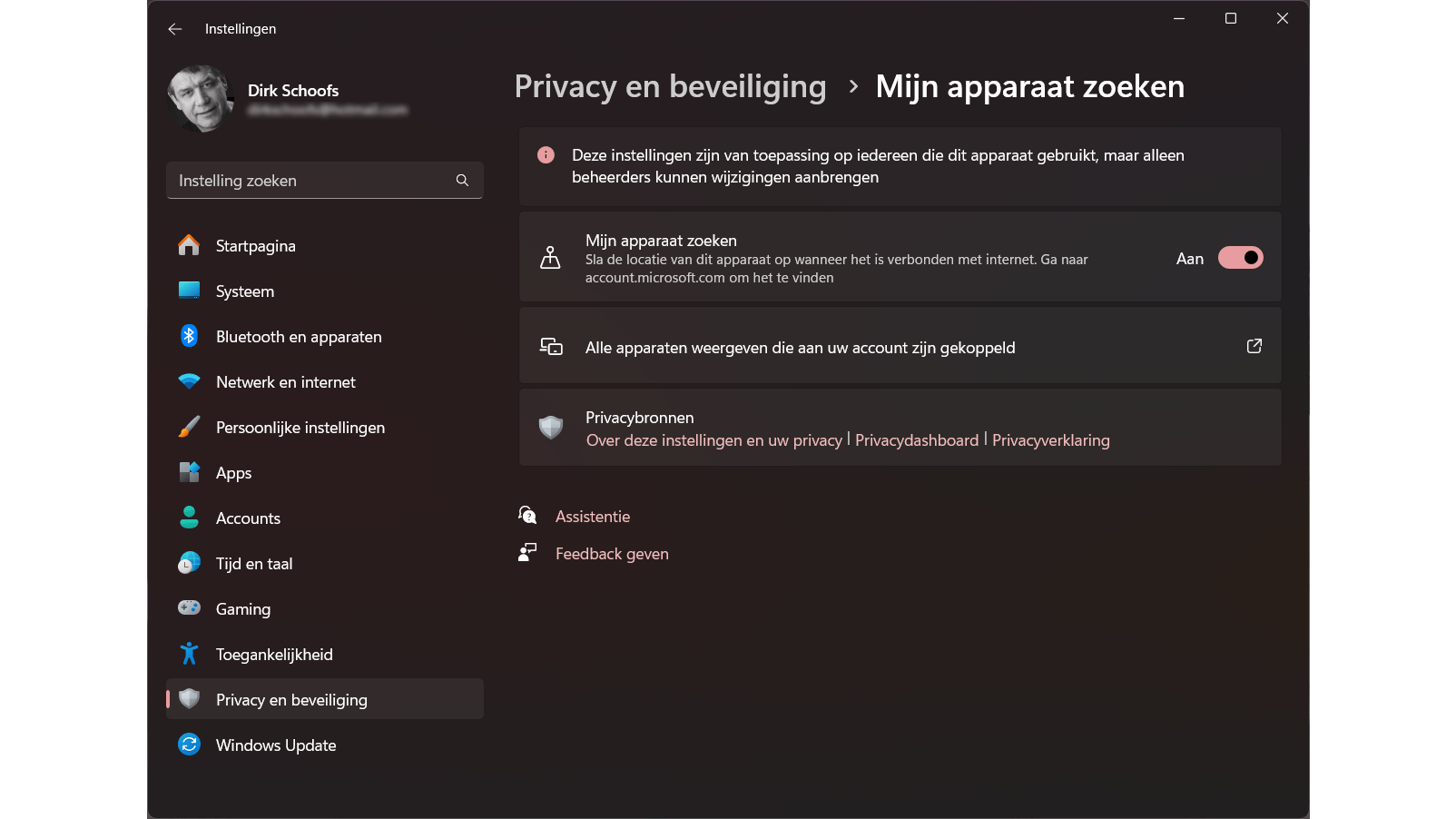
Task: Open Bluetooth en apparaten via its icon
Action: pyautogui.click(x=189, y=336)
